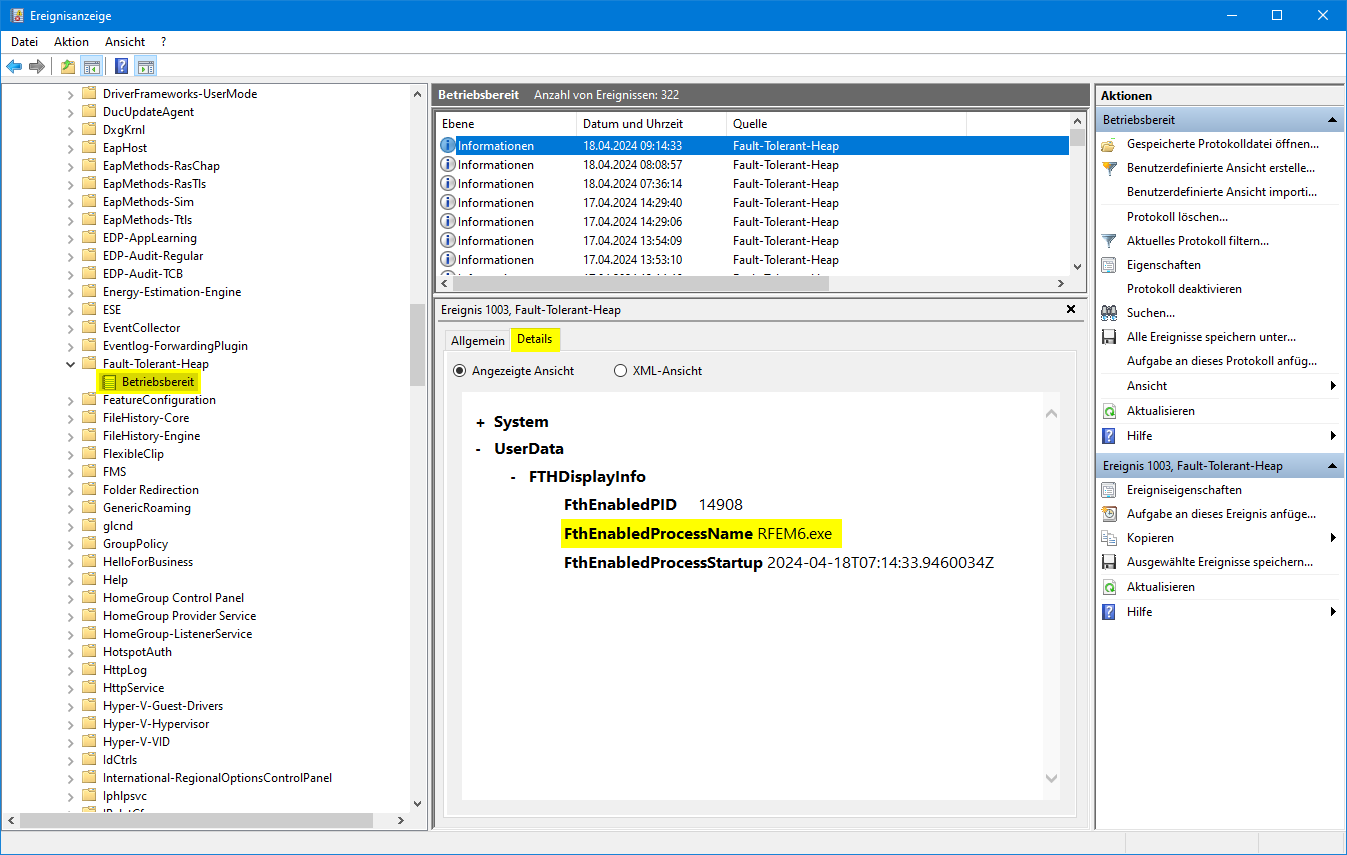Open the Datei menu
Screen dimensions: 1347x855
coord(24,42)
